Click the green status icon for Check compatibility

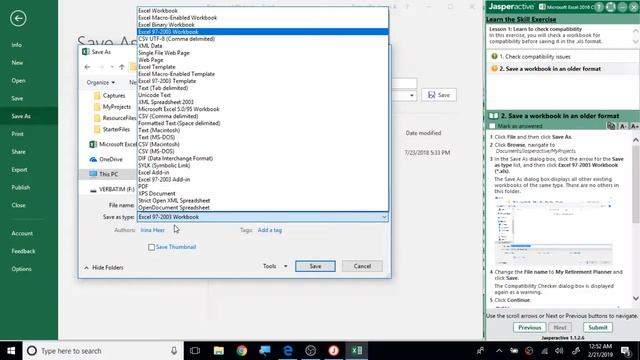click(494, 56)
